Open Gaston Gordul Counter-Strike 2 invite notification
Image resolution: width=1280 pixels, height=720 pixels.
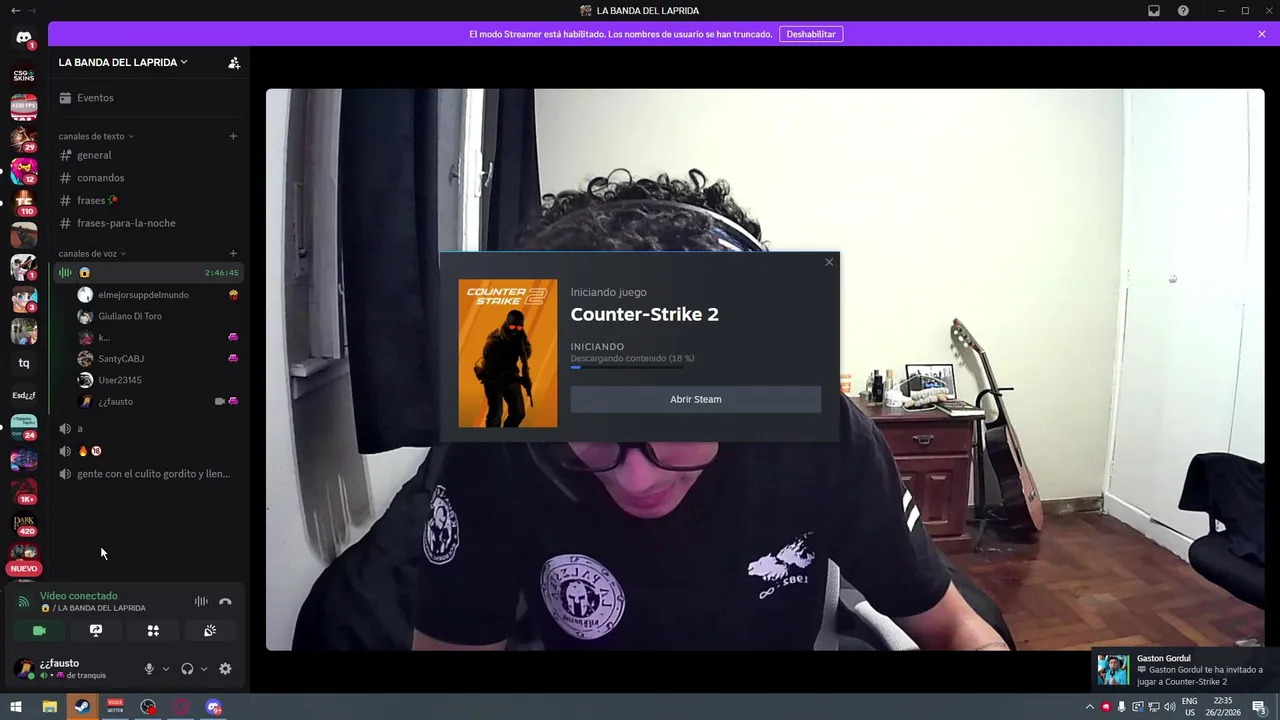click(1185, 670)
